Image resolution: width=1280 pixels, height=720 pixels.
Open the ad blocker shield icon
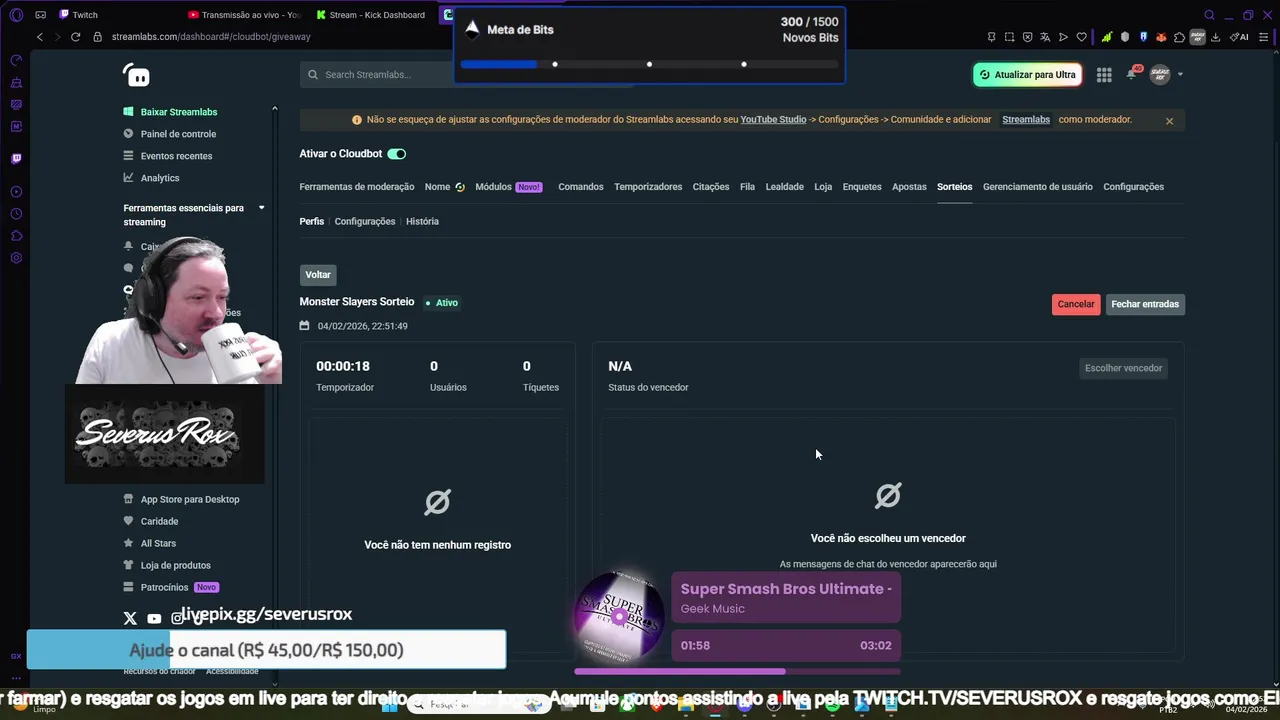click(1027, 37)
